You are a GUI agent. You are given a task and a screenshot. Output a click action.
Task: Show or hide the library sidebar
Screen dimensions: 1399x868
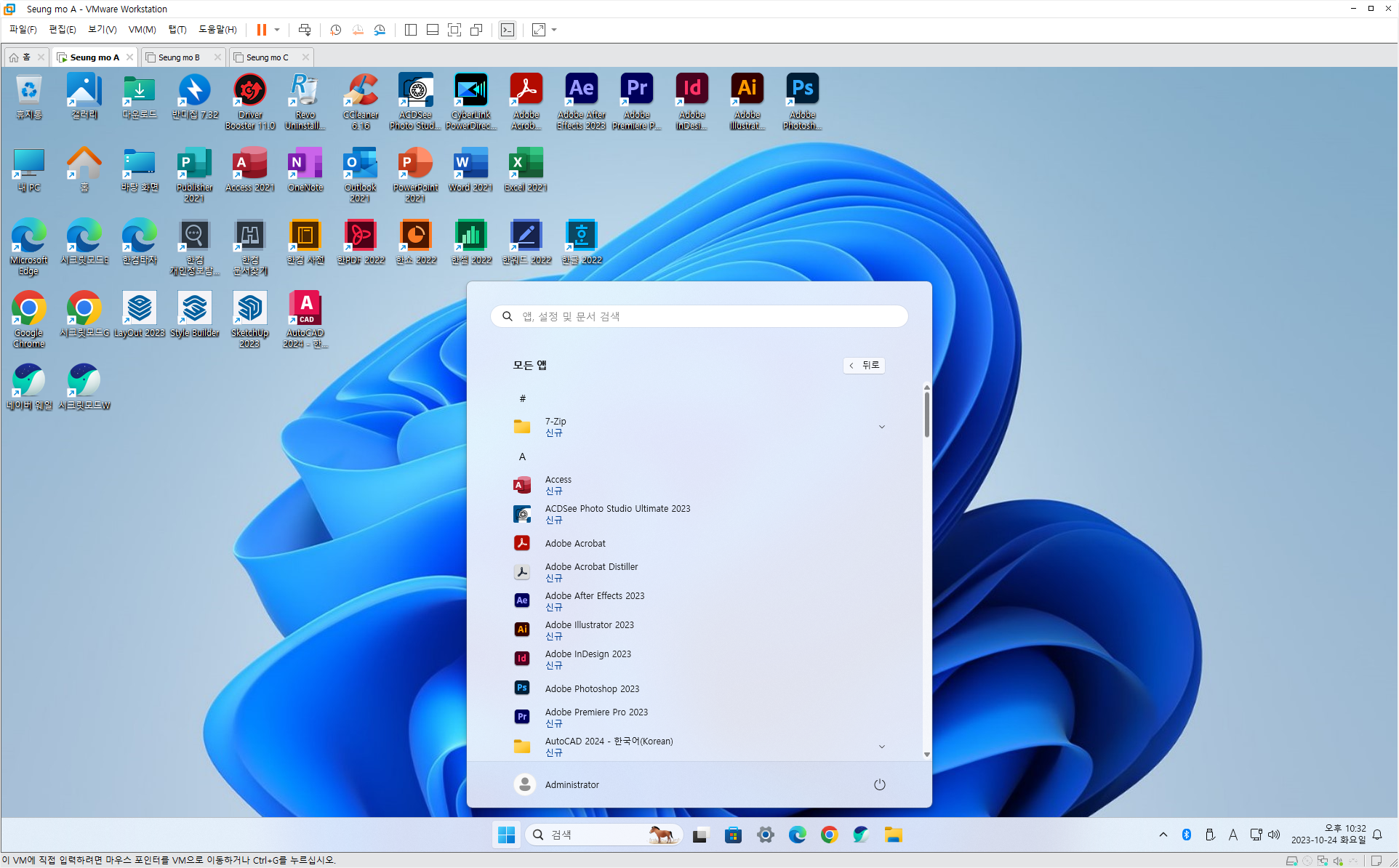(411, 30)
